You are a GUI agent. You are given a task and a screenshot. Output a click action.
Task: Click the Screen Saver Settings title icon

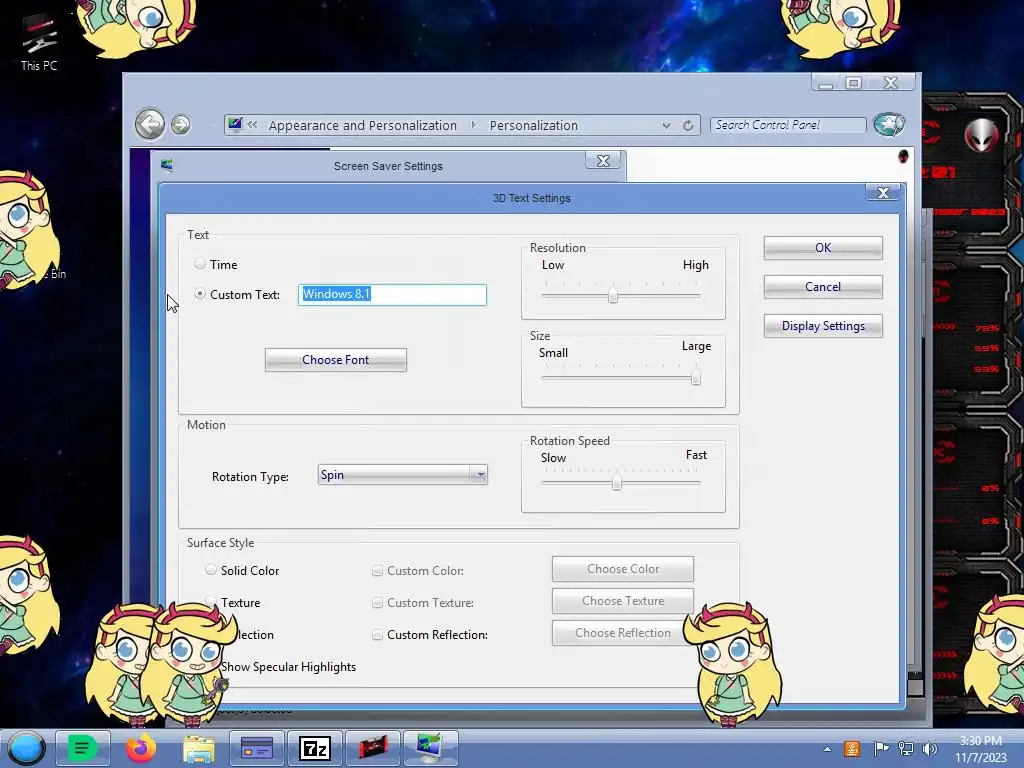click(x=167, y=165)
